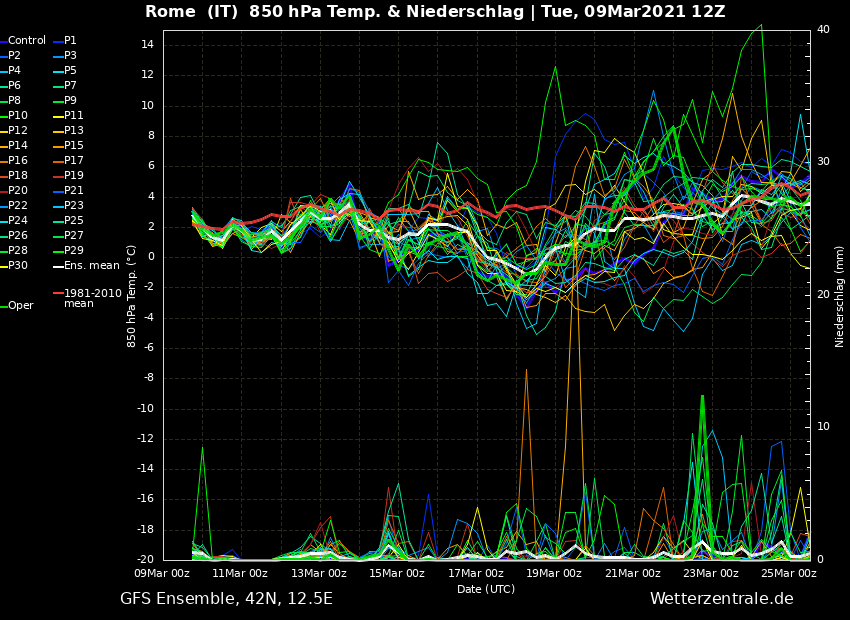Click the '14' temperature tick label
Image resolution: width=850 pixels, height=620 pixels.
147,45
